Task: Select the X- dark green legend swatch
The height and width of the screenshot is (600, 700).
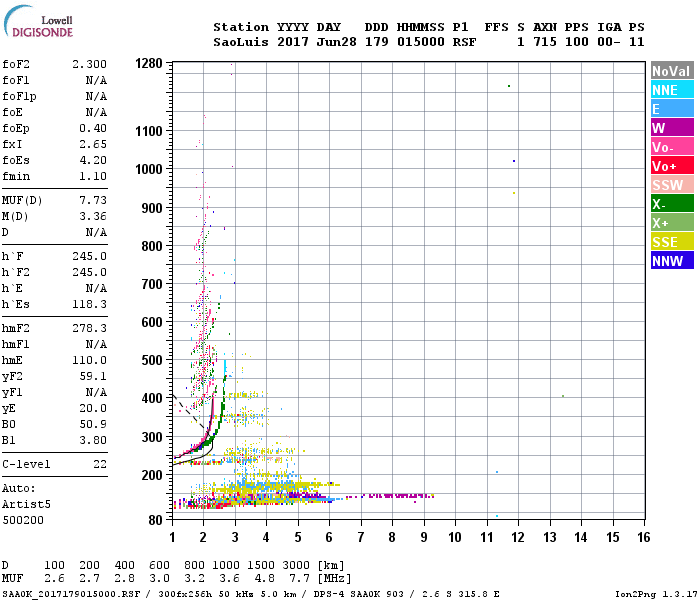Action: tap(672, 204)
